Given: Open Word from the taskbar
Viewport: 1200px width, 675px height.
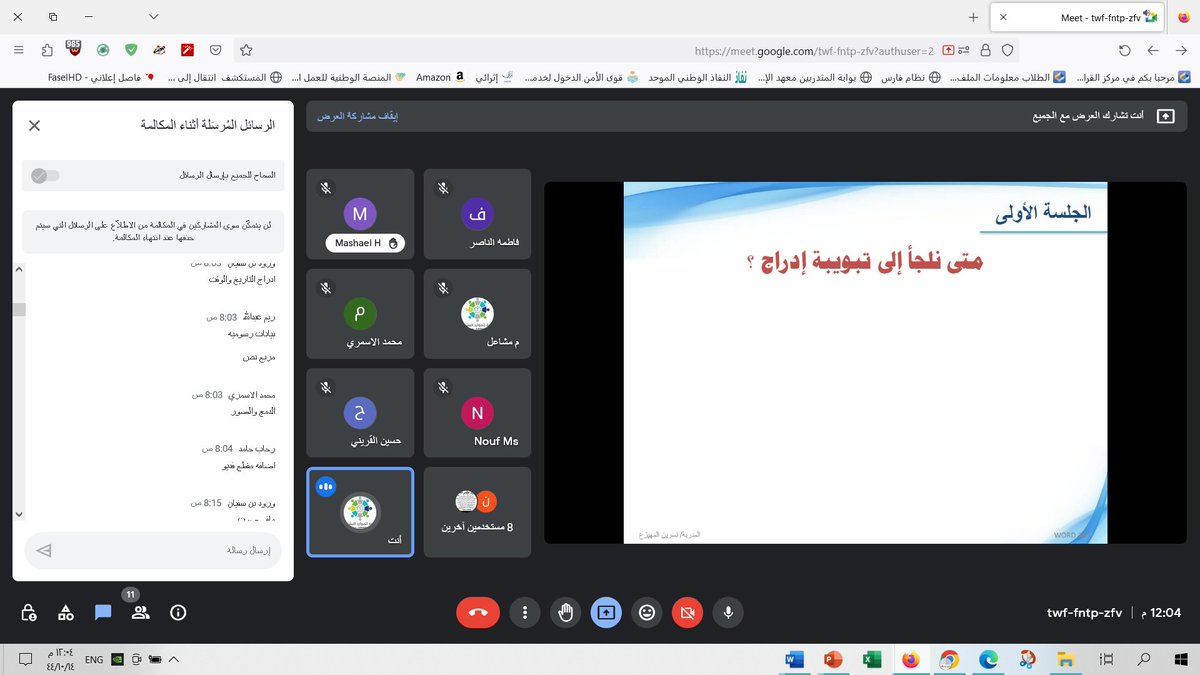Looking at the screenshot, I should pyautogui.click(x=794, y=659).
